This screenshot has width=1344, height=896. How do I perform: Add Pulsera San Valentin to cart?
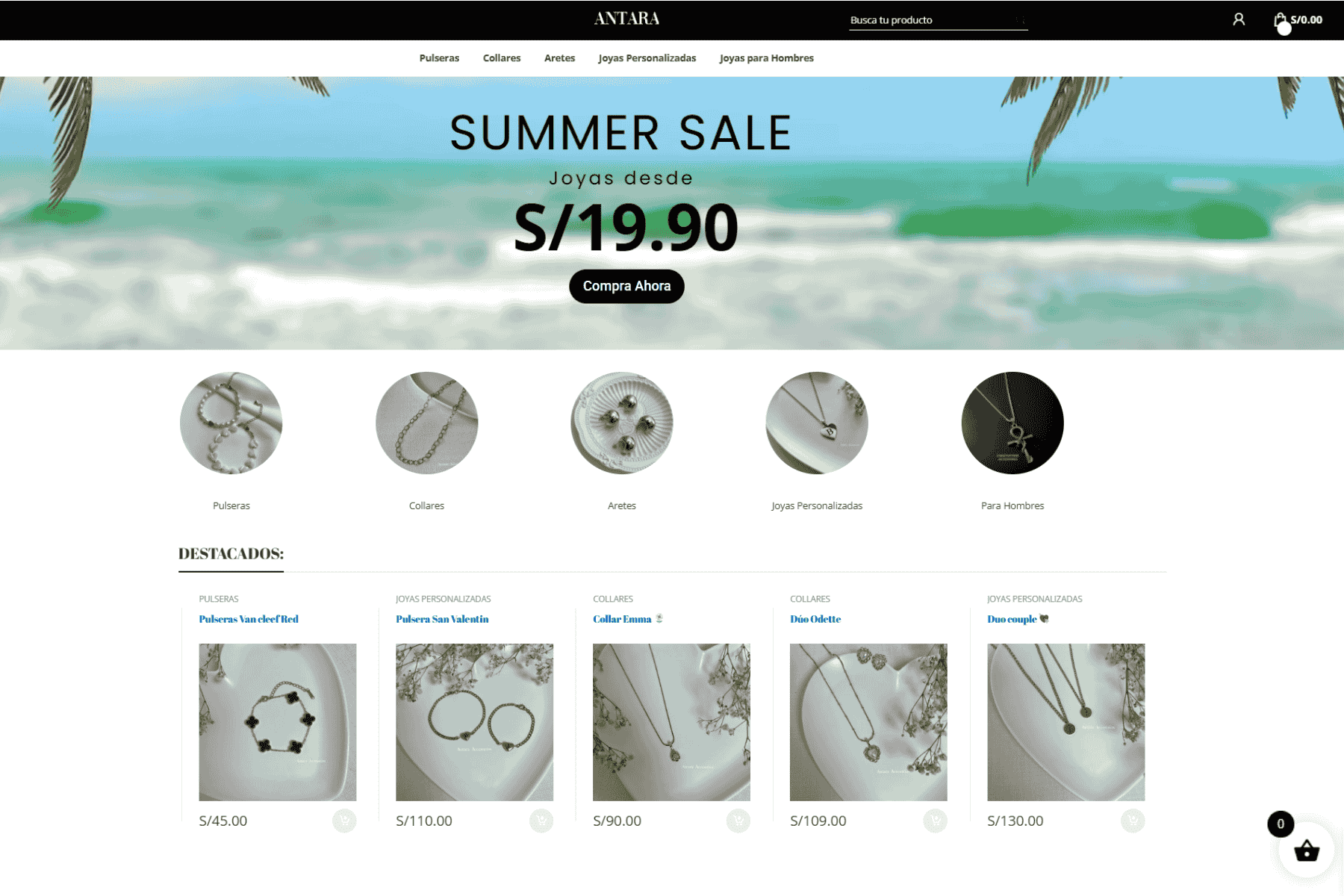point(541,821)
